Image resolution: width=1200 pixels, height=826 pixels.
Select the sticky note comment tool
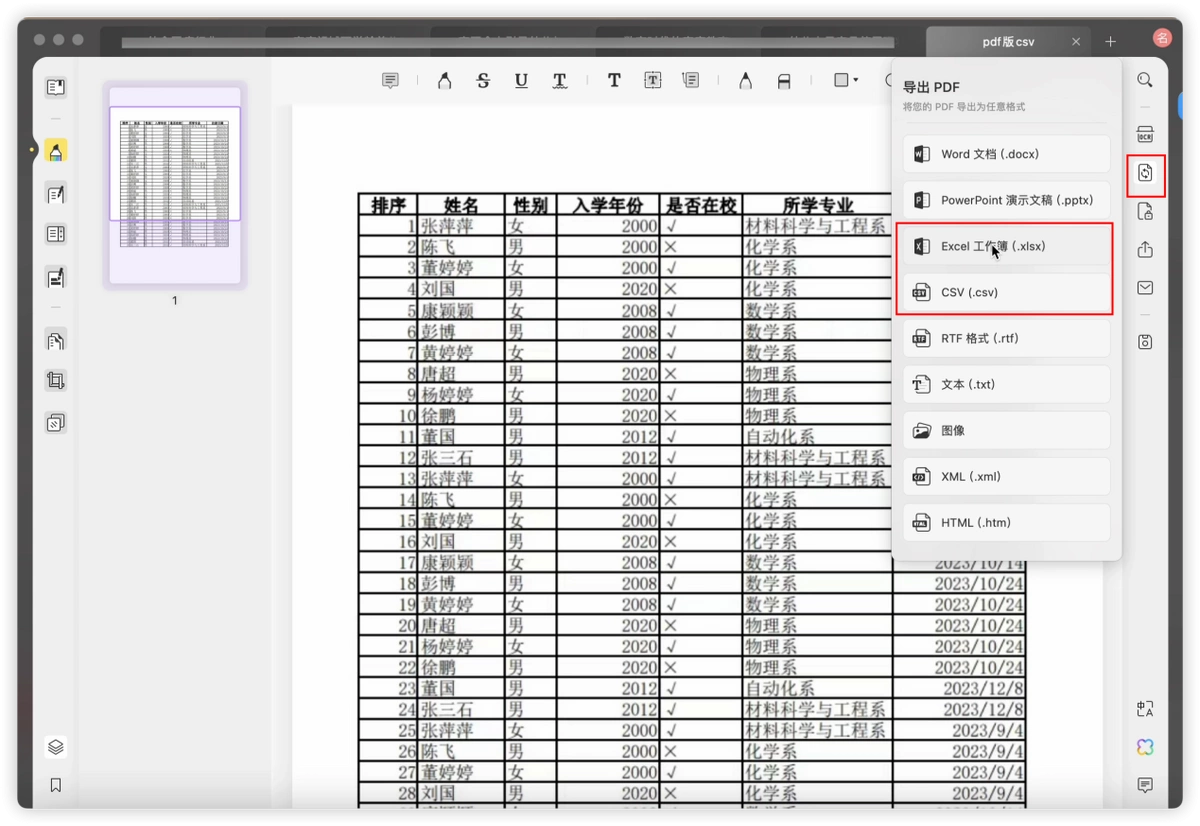[390, 81]
